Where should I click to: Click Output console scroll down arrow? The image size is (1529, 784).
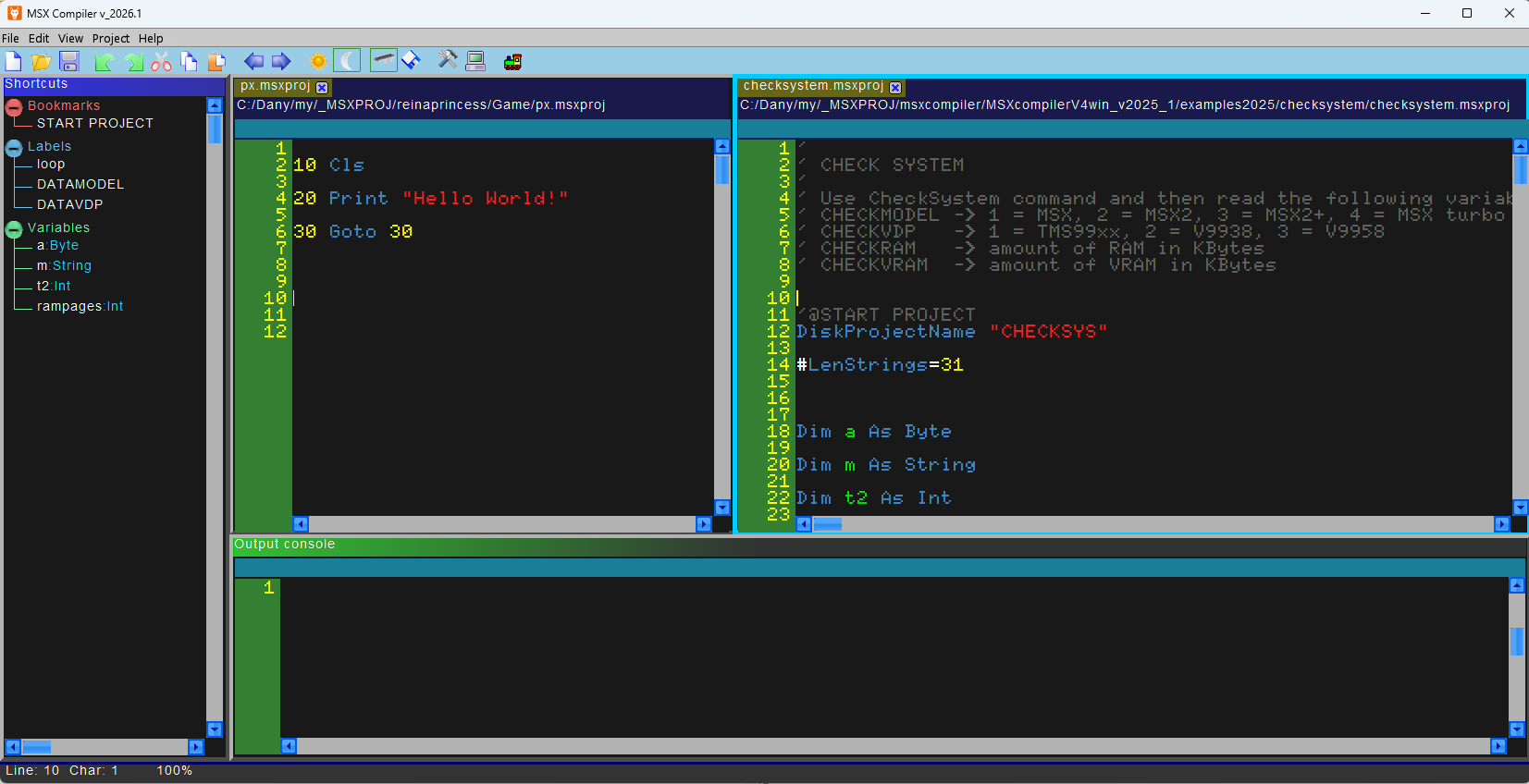(1517, 729)
